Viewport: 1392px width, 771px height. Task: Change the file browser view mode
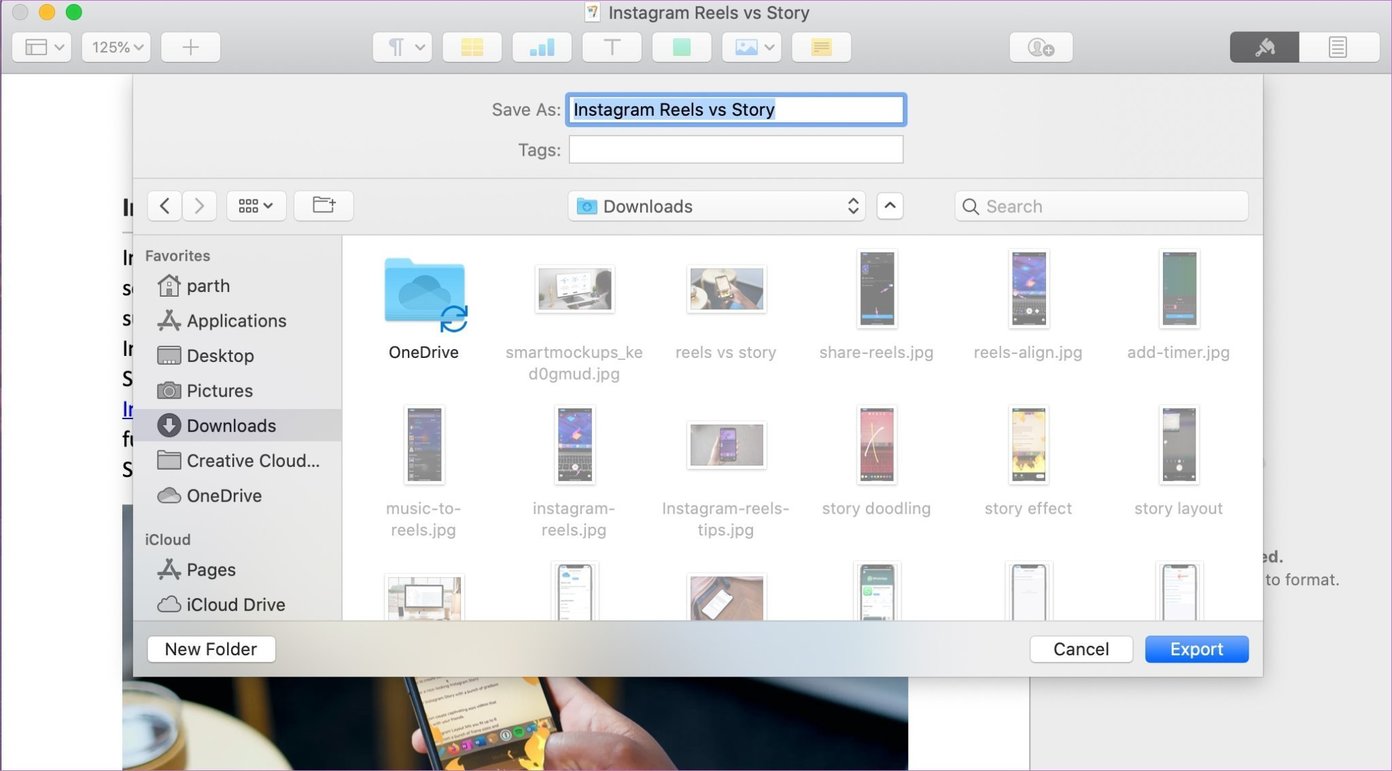pos(257,206)
